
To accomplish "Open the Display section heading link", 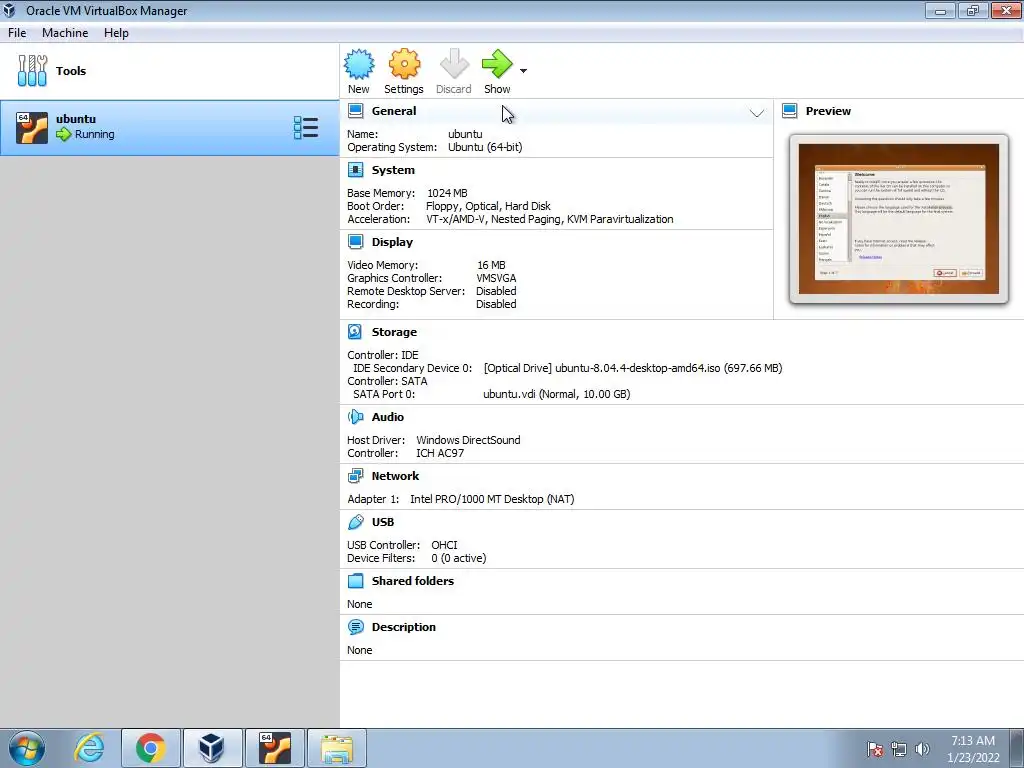I will (392, 242).
